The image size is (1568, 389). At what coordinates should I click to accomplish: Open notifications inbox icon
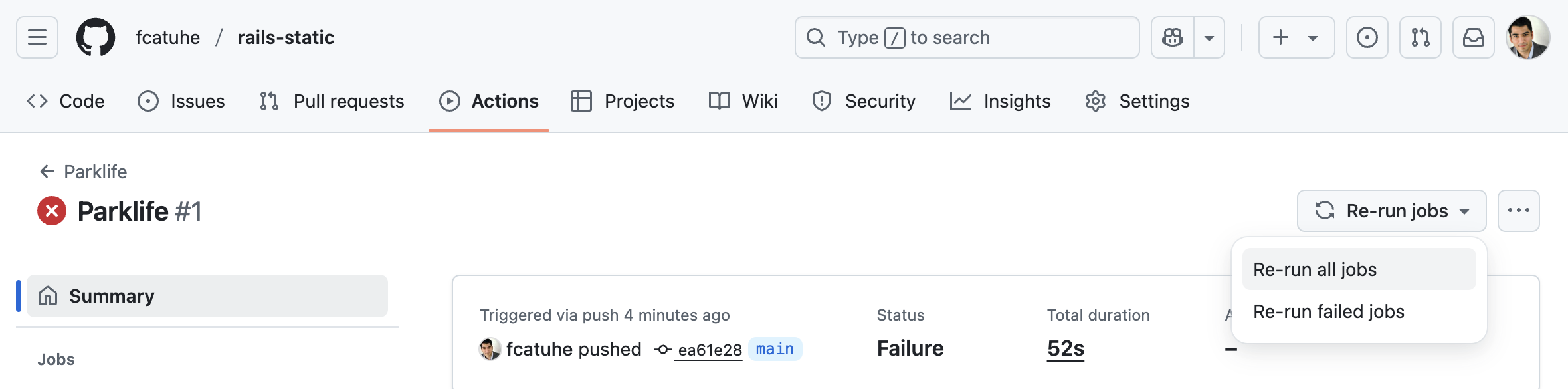[1474, 37]
